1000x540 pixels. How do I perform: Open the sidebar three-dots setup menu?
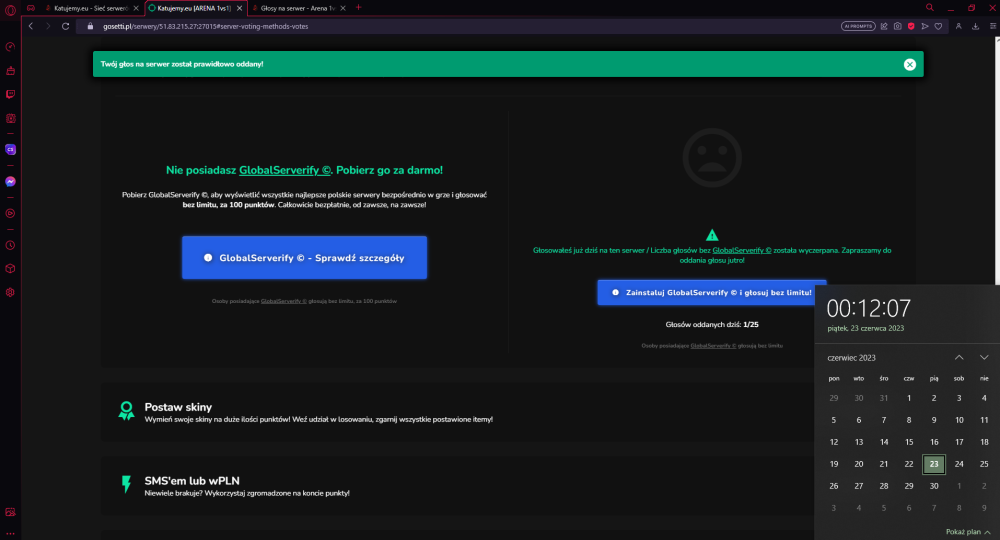coord(10,534)
